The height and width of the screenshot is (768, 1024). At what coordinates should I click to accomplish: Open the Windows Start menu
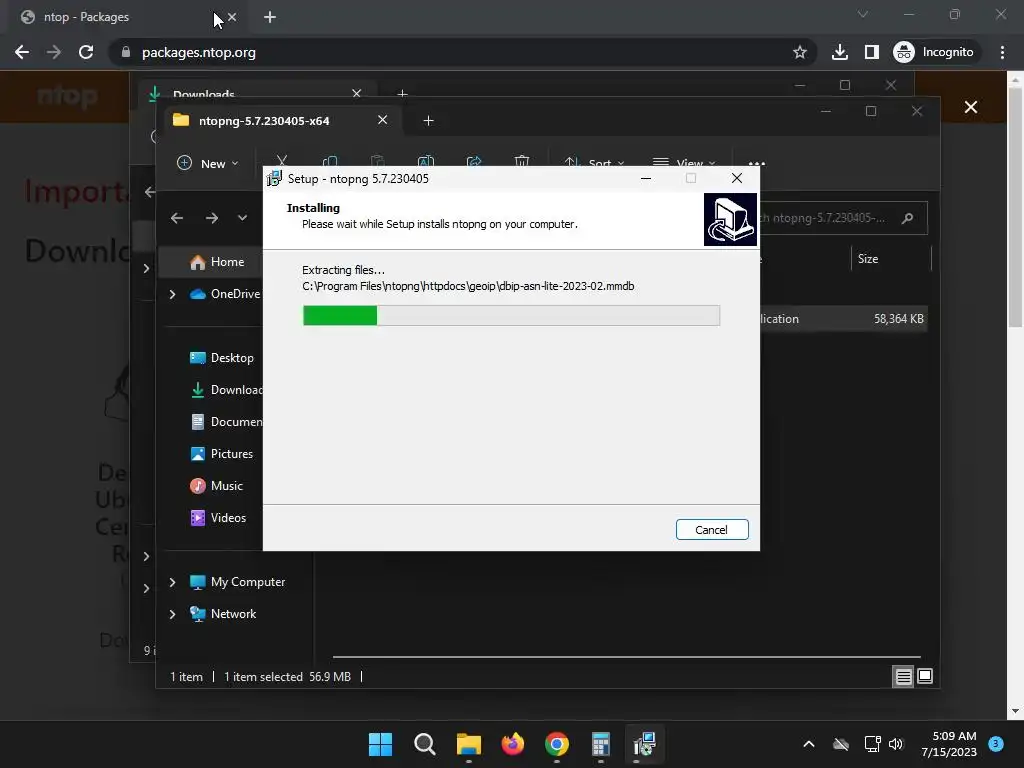coord(380,744)
